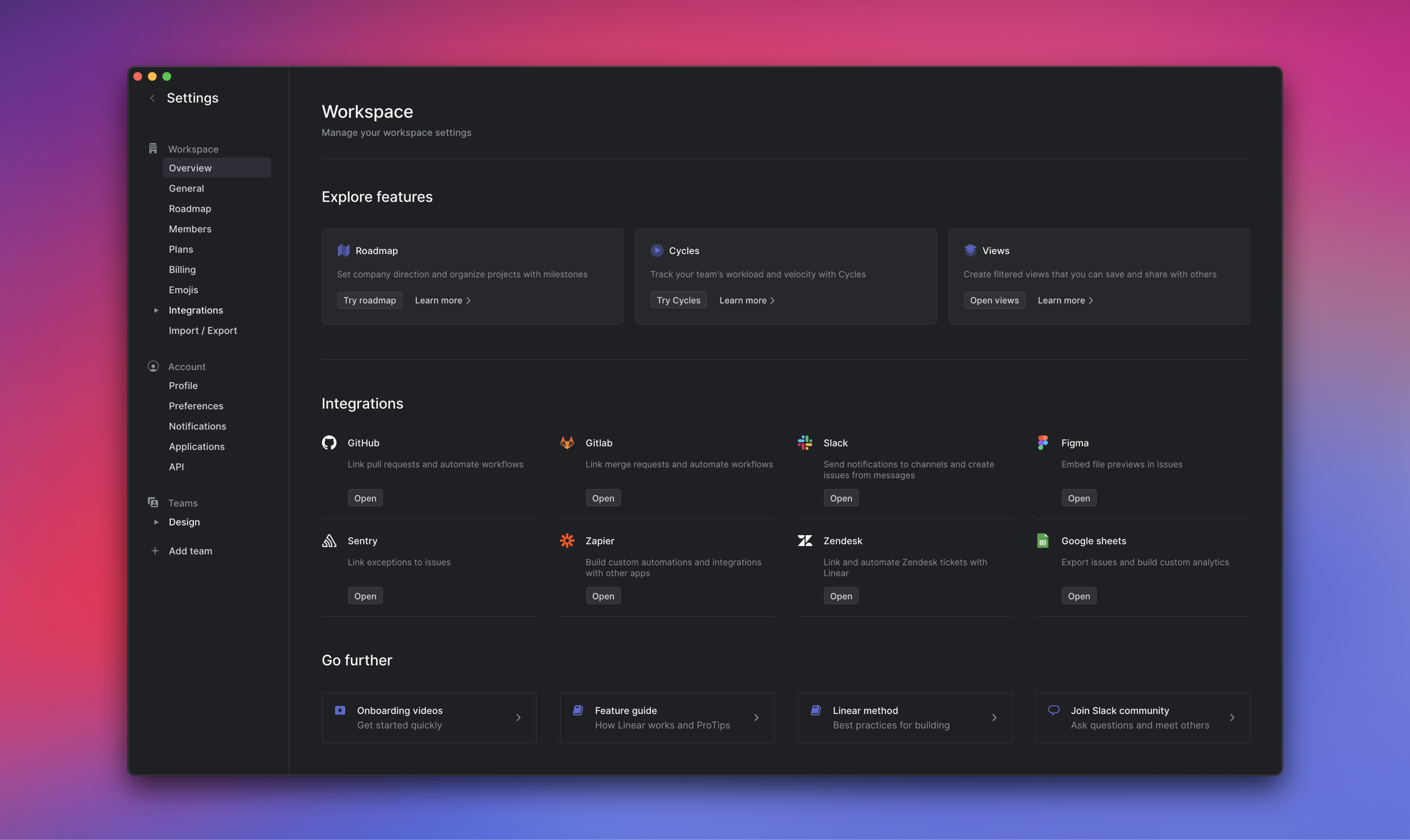Follow the Cycles Learn more link

[x=746, y=300]
